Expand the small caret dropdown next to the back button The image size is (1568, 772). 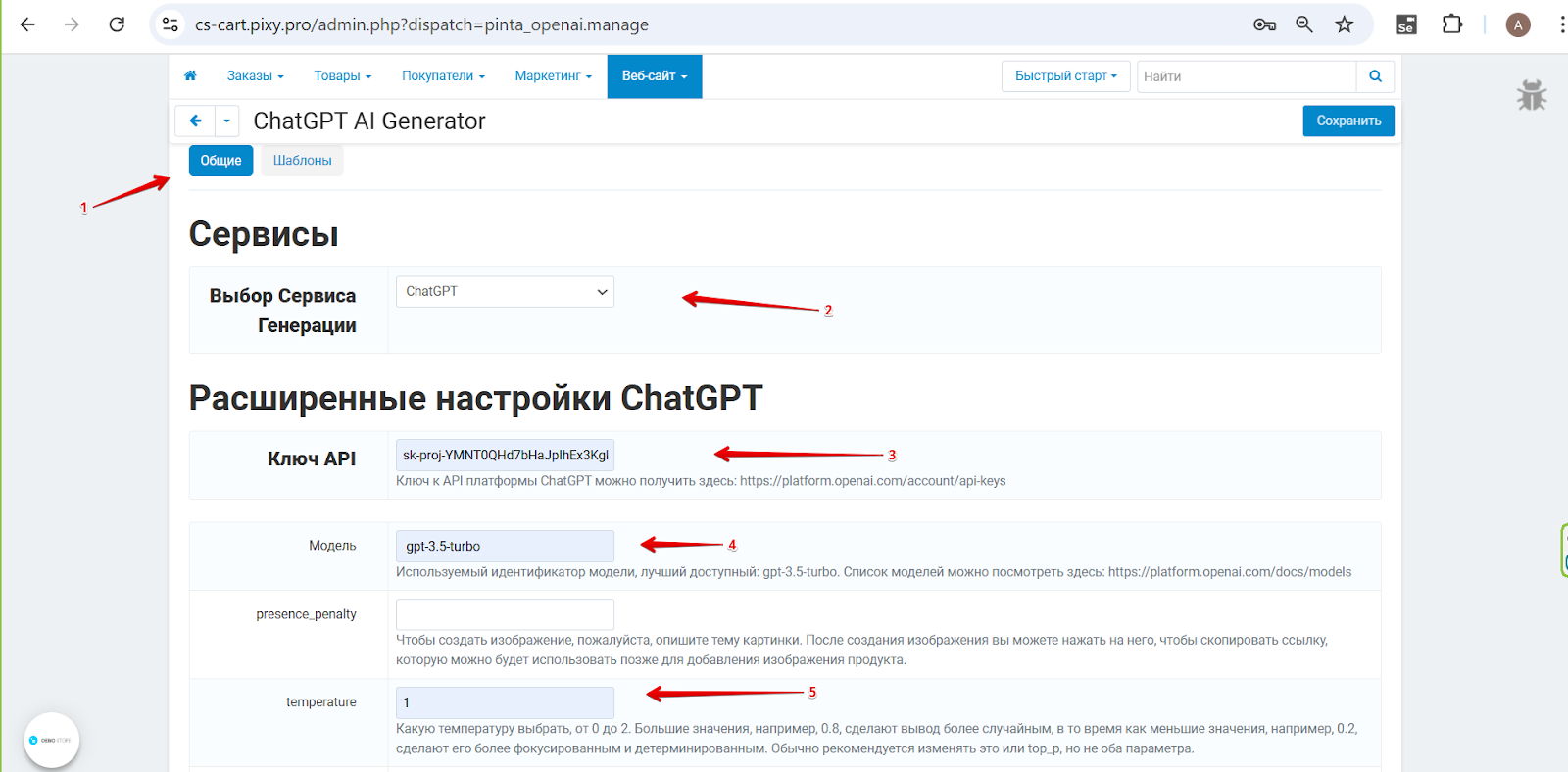coord(226,121)
